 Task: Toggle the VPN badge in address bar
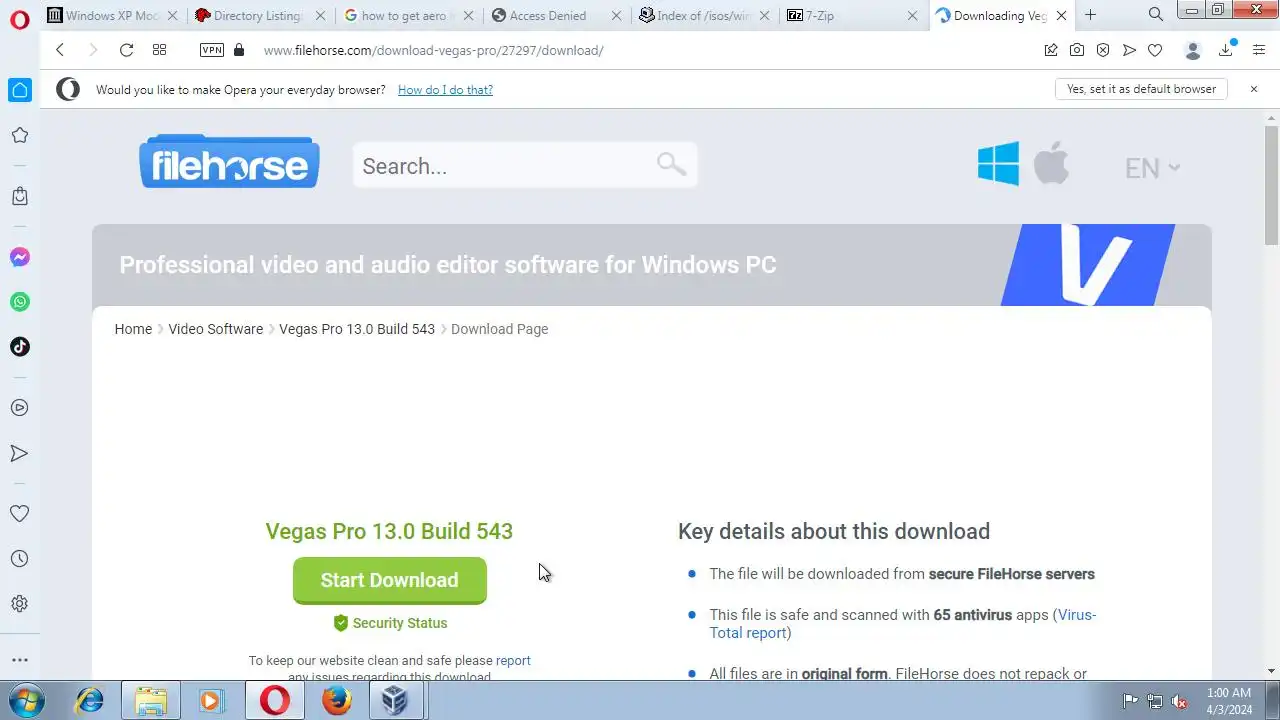tap(211, 50)
